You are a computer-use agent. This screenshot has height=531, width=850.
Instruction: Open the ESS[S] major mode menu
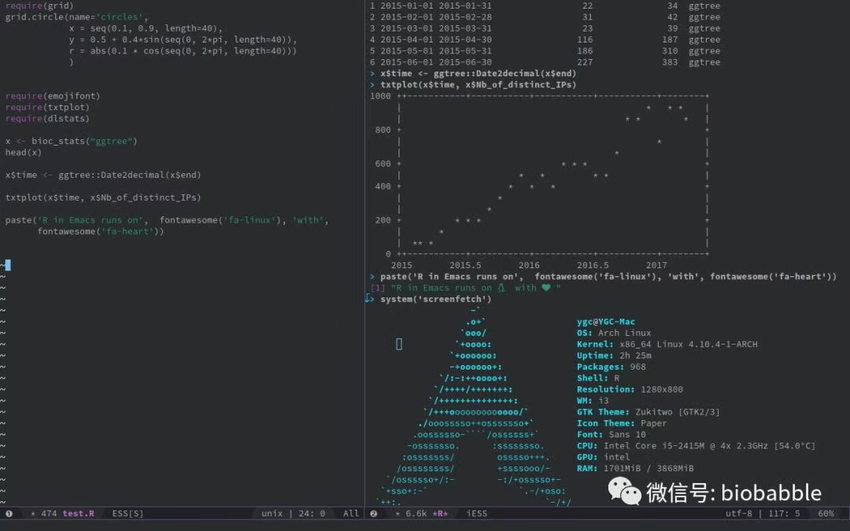[128, 513]
